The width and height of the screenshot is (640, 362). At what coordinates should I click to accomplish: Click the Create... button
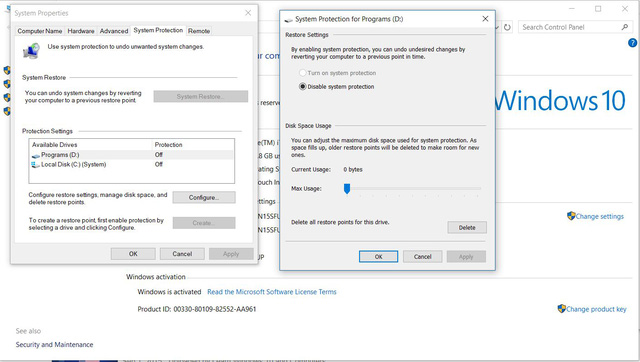[x=204, y=223]
